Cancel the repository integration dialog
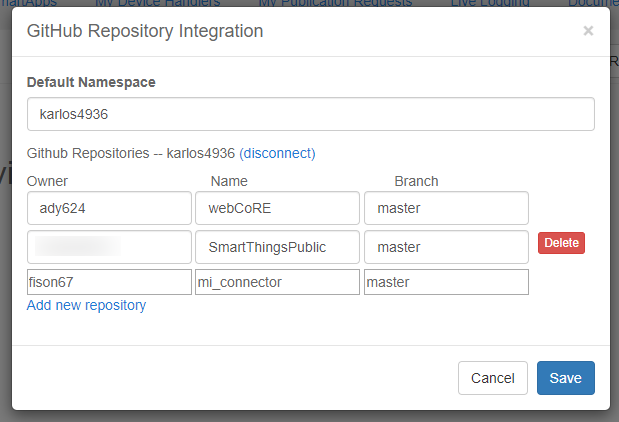 [x=493, y=378]
